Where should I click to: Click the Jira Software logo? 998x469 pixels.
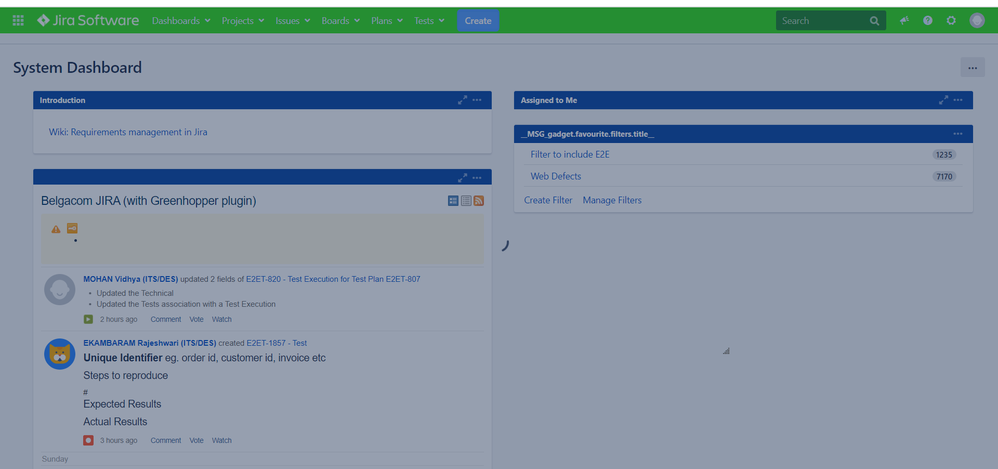click(88, 20)
